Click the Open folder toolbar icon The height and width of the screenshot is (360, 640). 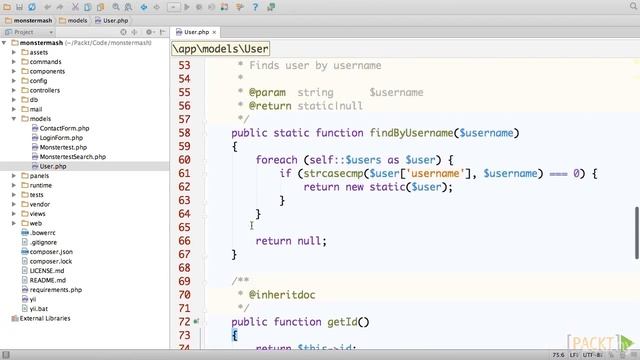click(x=7, y=7)
